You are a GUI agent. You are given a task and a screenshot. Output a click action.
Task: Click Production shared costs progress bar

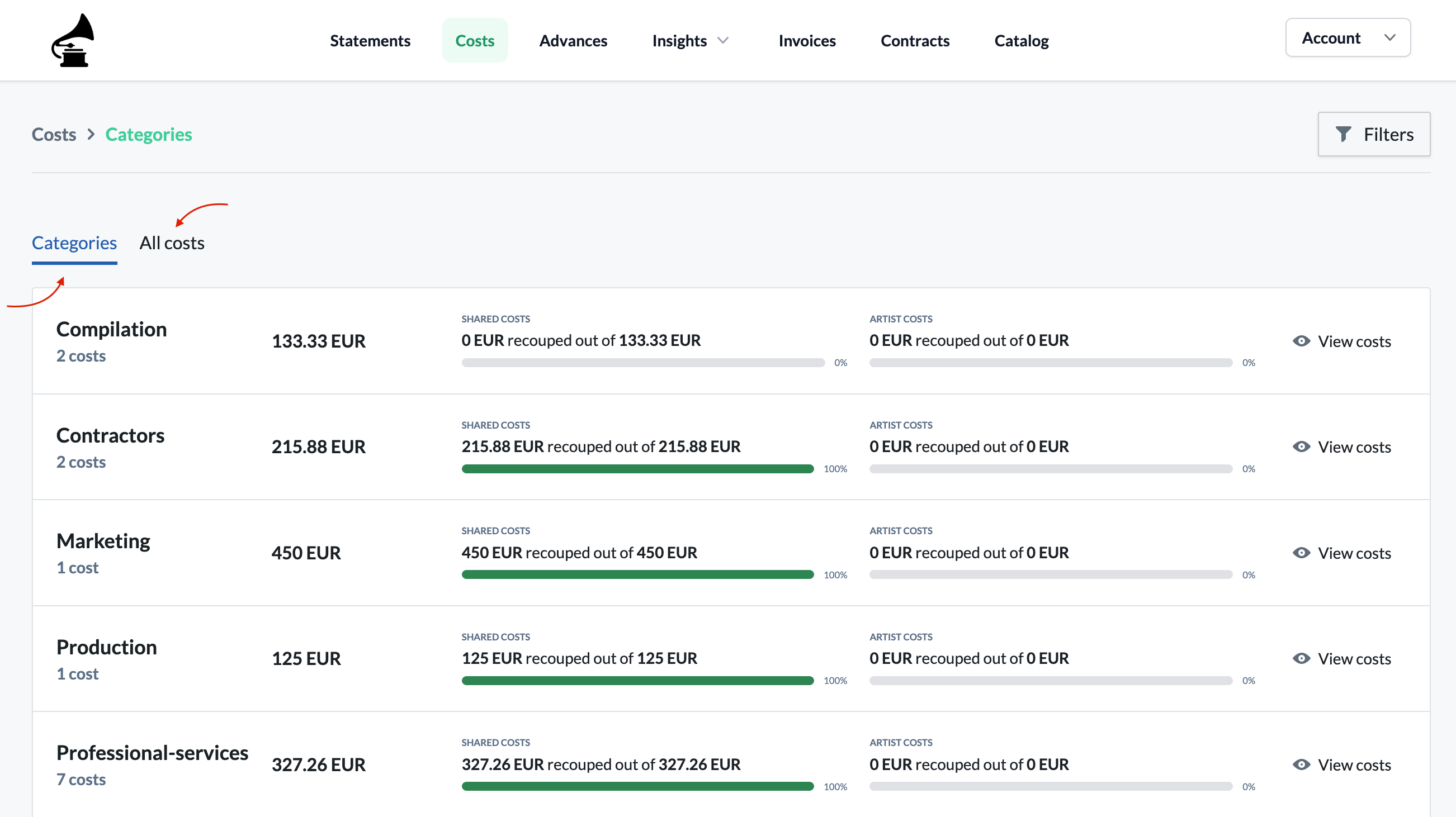pyautogui.click(x=637, y=681)
